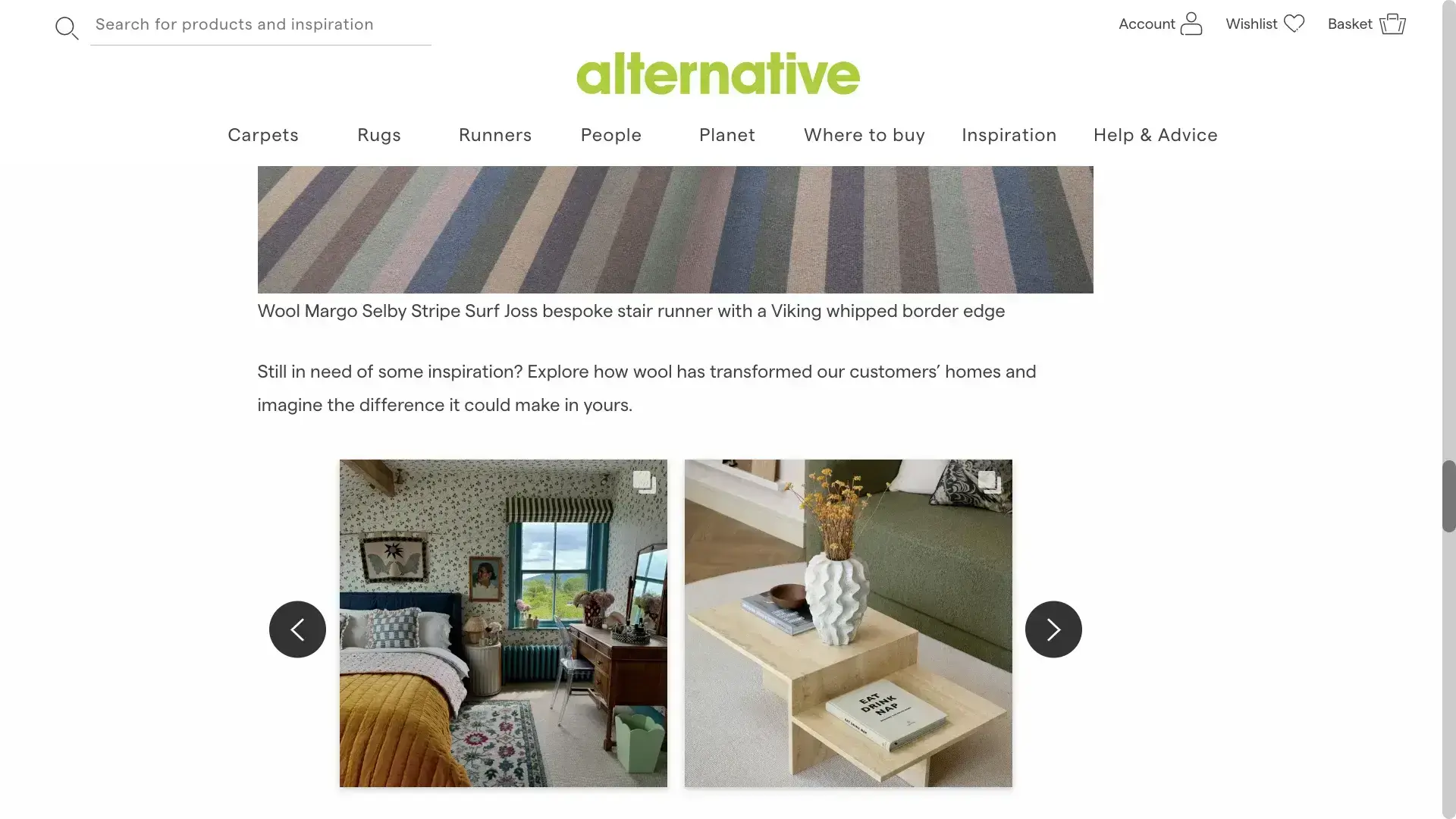Click the bookmark icon on left photo

tap(644, 480)
